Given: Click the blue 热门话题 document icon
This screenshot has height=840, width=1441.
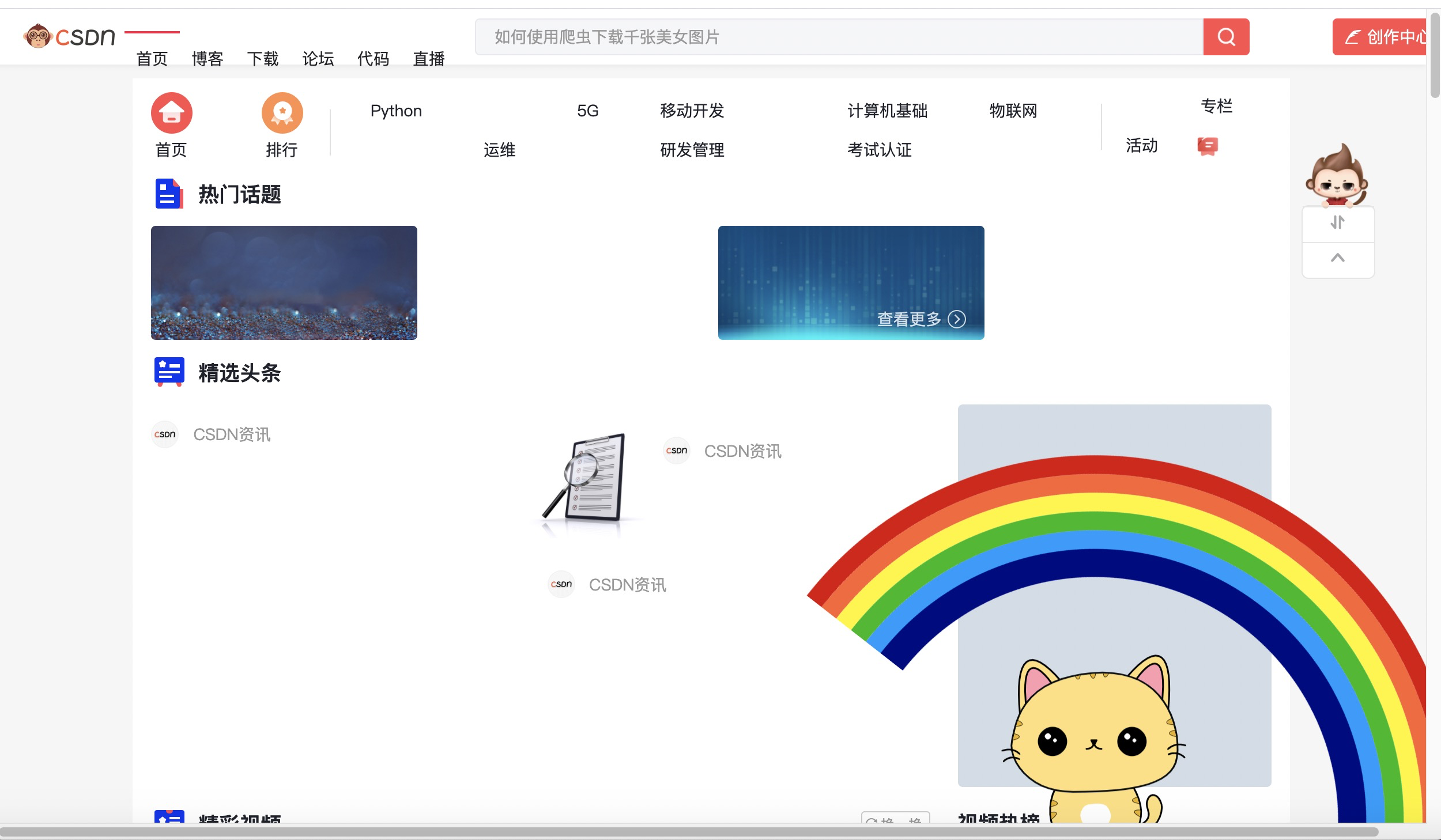Looking at the screenshot, I should (167, 194).
